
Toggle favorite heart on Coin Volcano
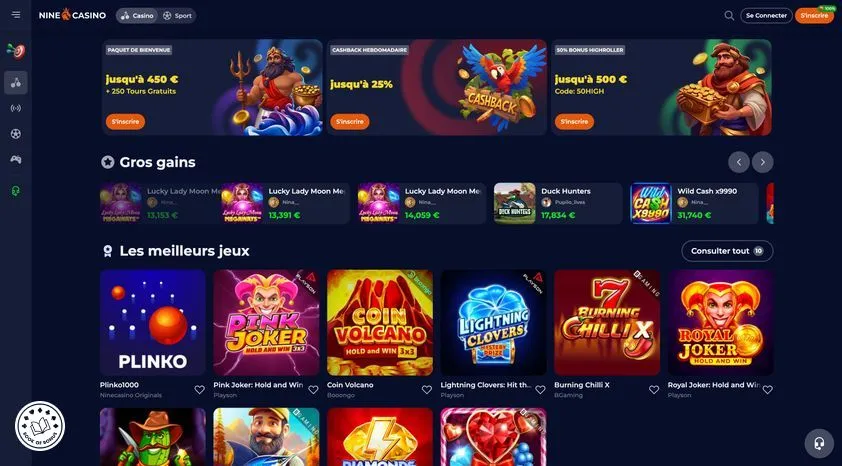tap(426, 390)
